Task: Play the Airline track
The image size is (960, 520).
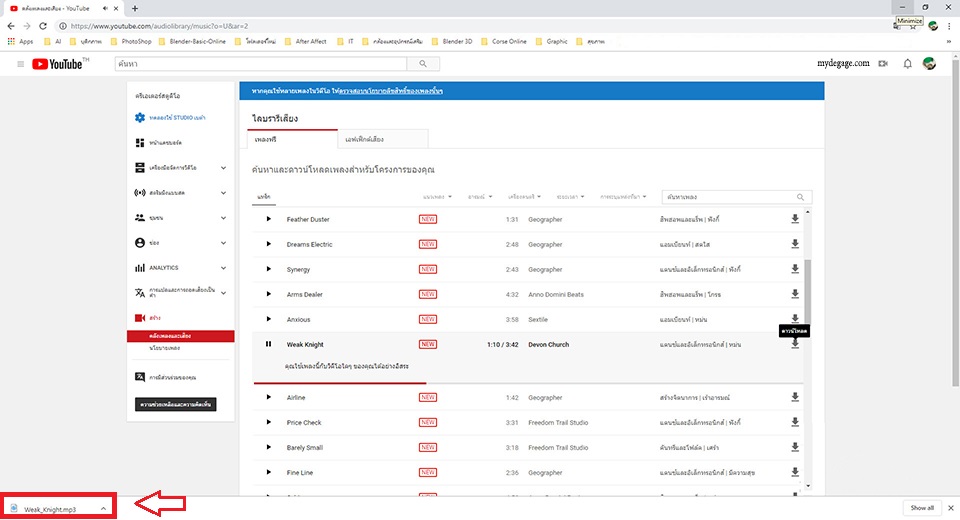Action: 268,397
